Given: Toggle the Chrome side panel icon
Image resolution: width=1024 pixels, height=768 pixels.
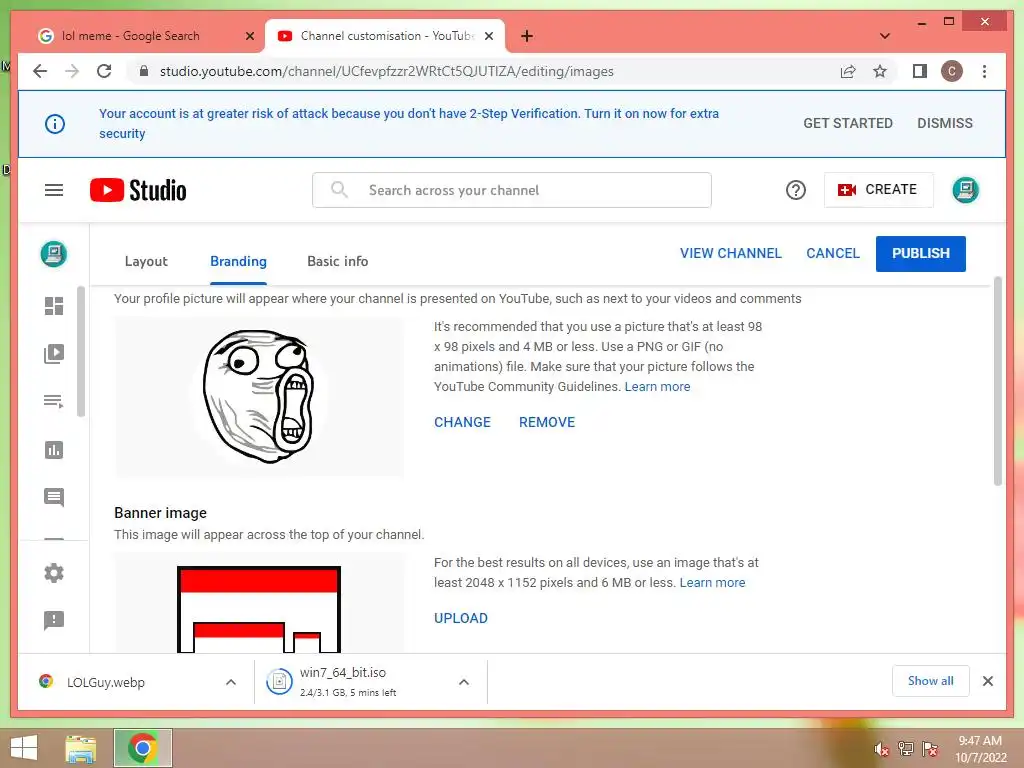Looking at the screenshot, I should point(920,71).
